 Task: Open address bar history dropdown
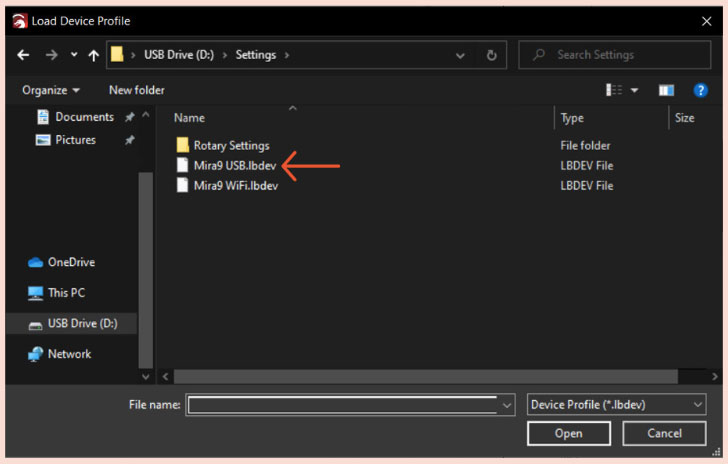tap(460, 56)
